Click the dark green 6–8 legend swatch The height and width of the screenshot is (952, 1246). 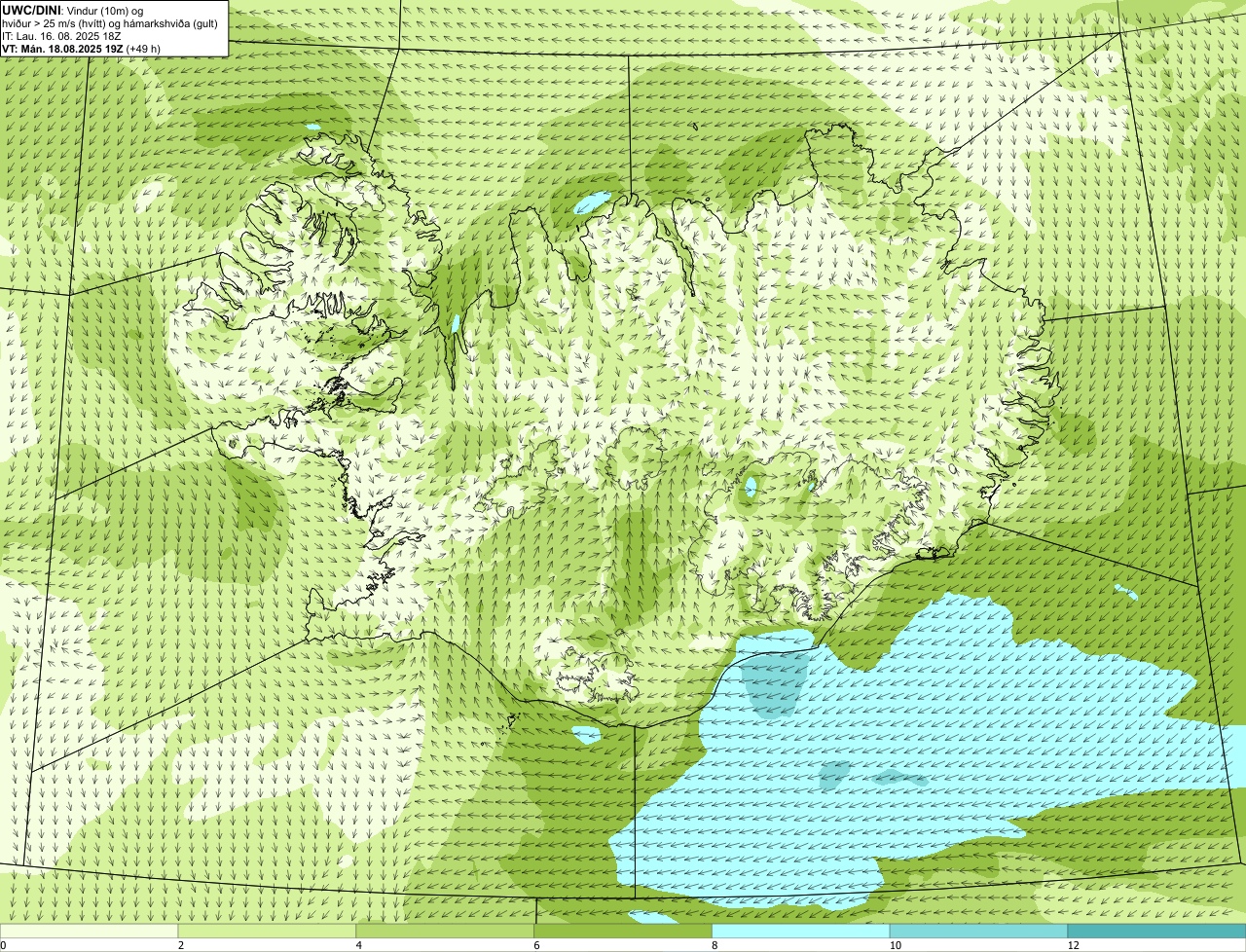[x=624, y=931]
